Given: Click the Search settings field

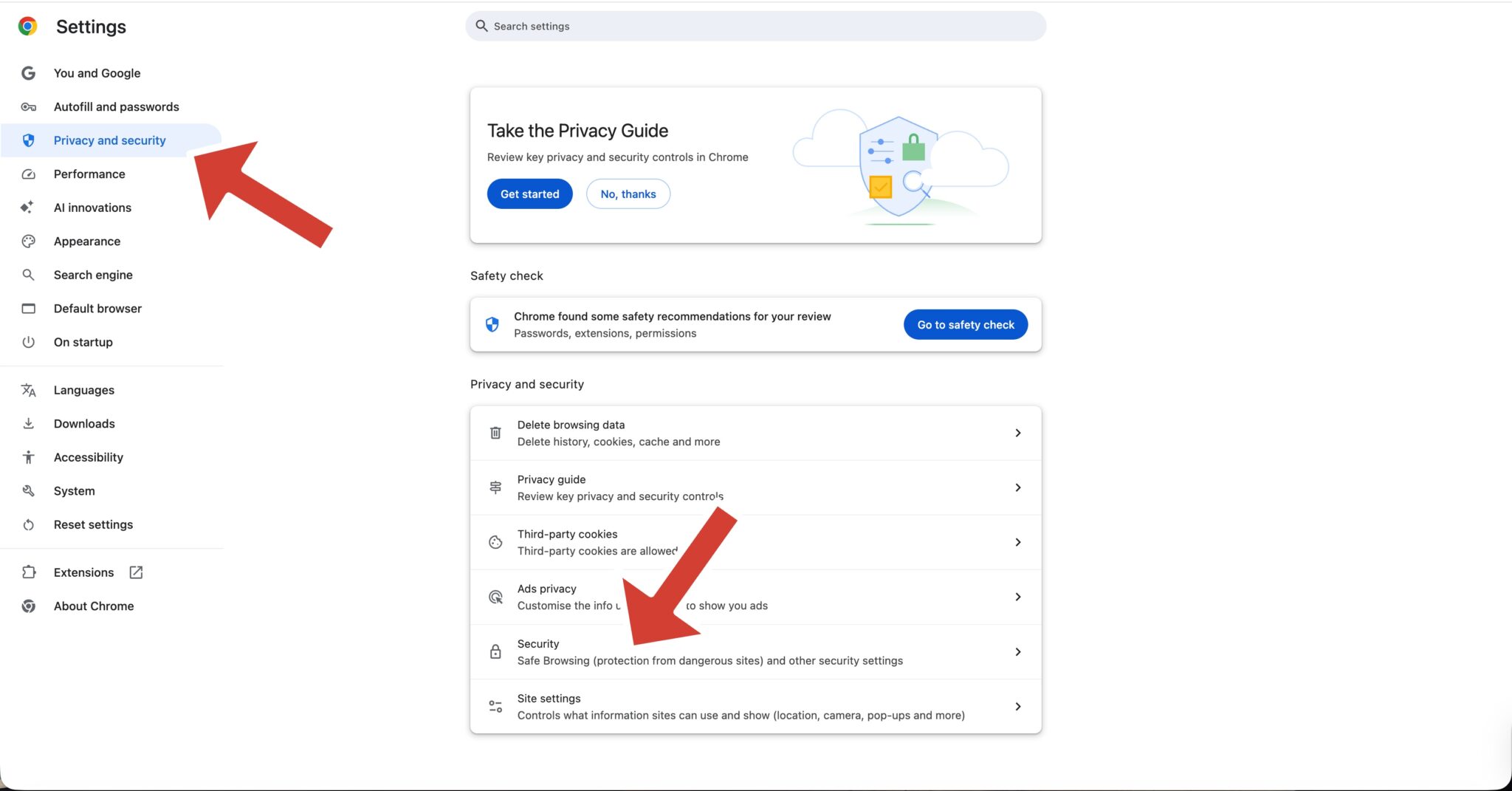Looking at the screenshot, I should tap(755, 26).
